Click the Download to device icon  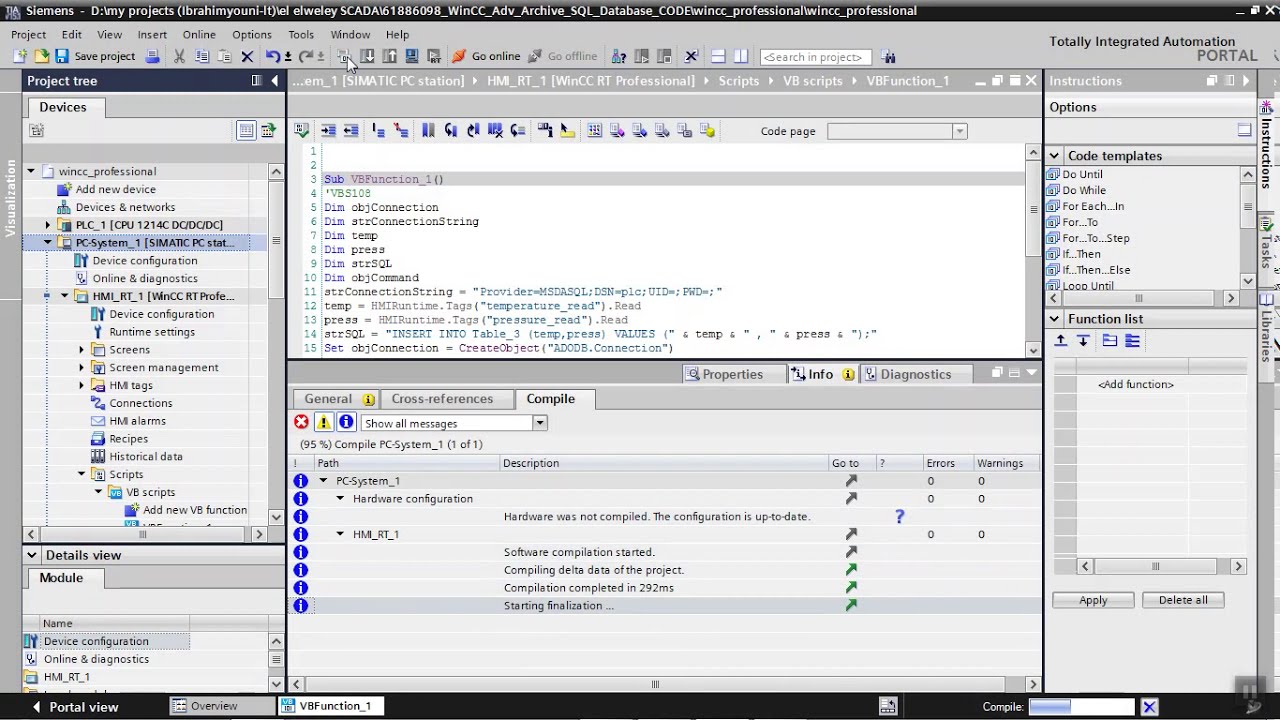367,56
